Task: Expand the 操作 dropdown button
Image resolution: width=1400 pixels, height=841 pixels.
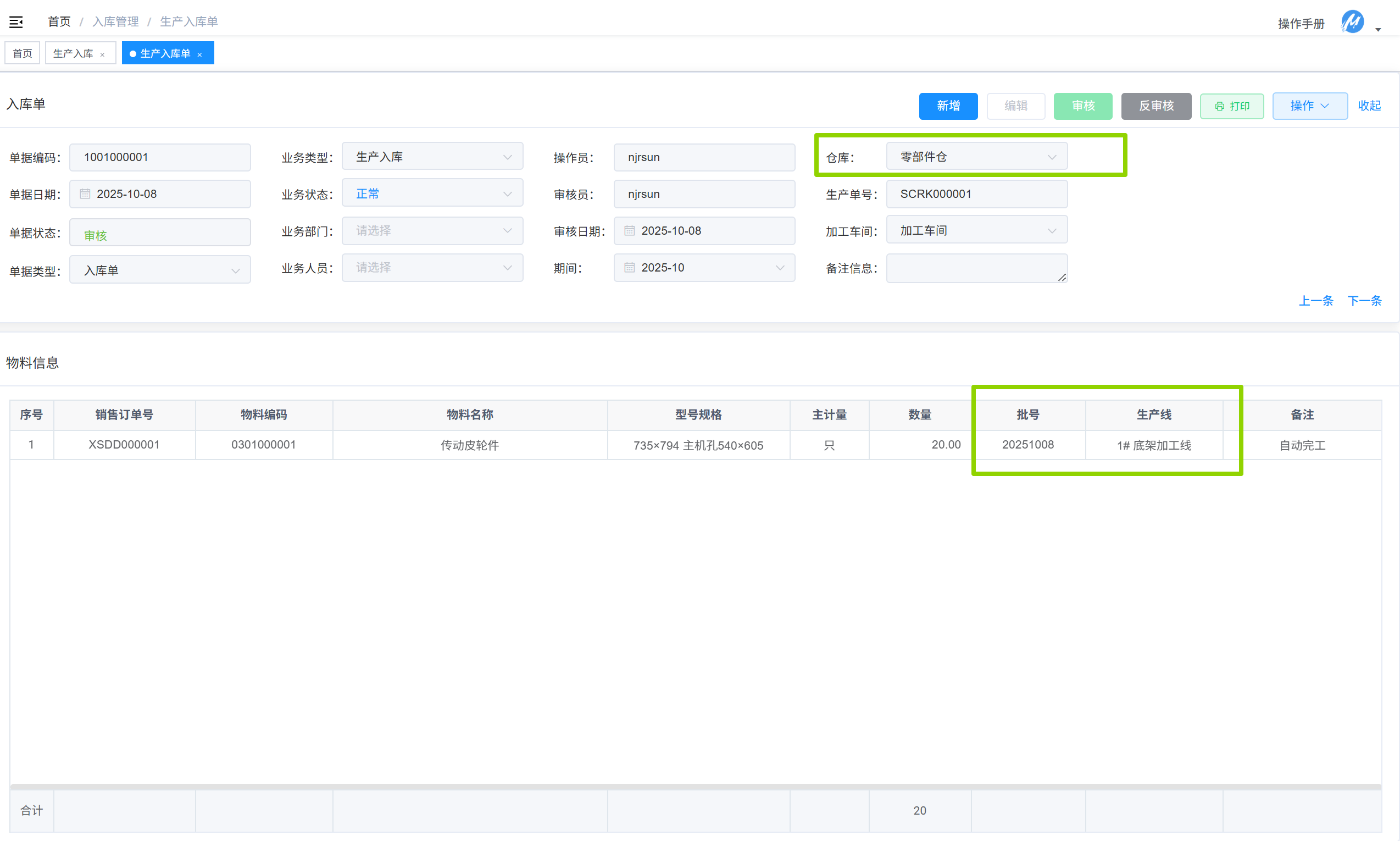Action: coord(1309,106)
